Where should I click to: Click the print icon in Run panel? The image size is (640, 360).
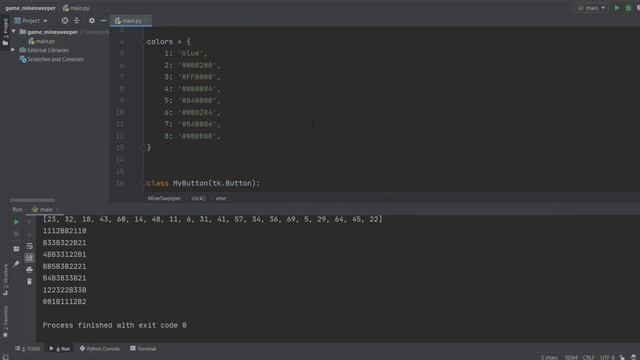click(29, 269)
